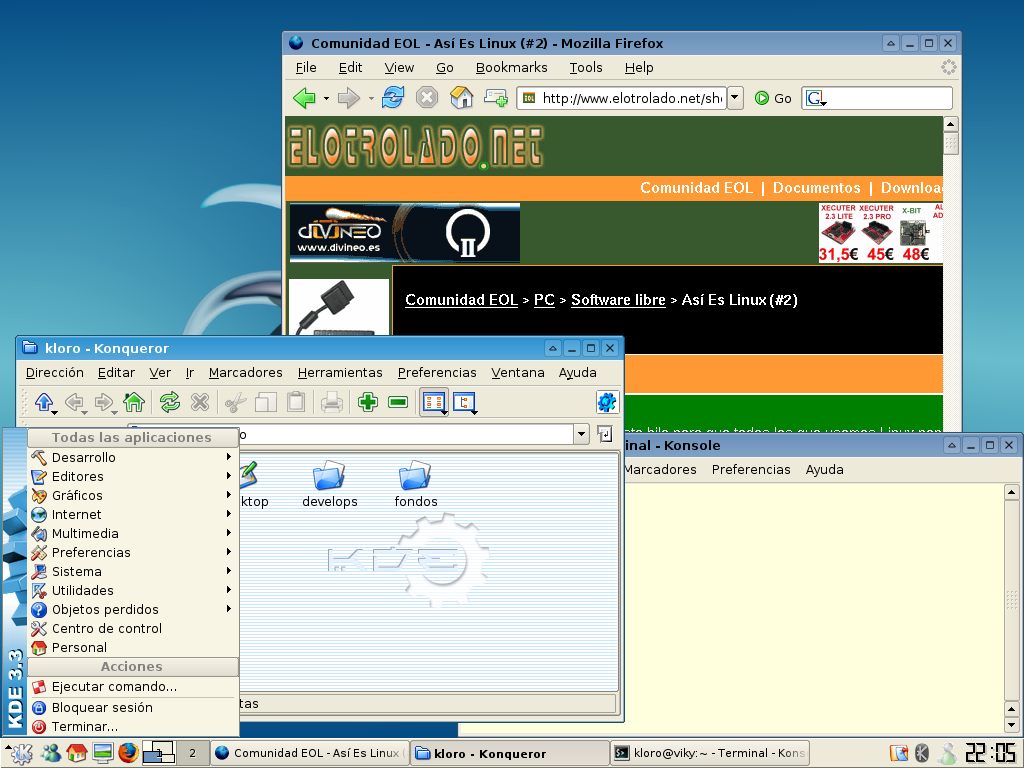Go to Firefox home page icon

click(x=461, y=98)
